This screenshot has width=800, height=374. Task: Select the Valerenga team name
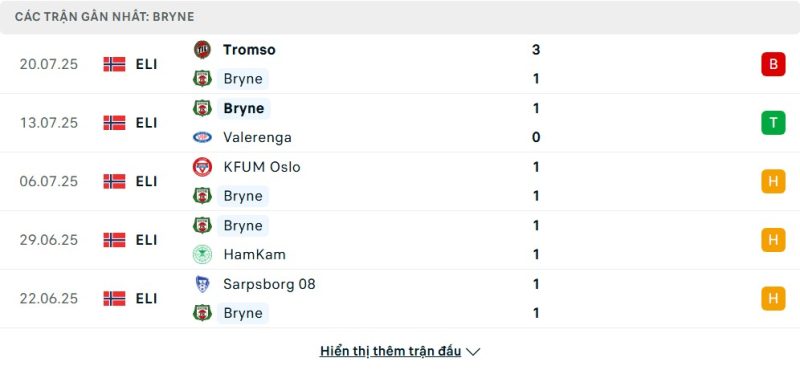(x=257, y=137)
